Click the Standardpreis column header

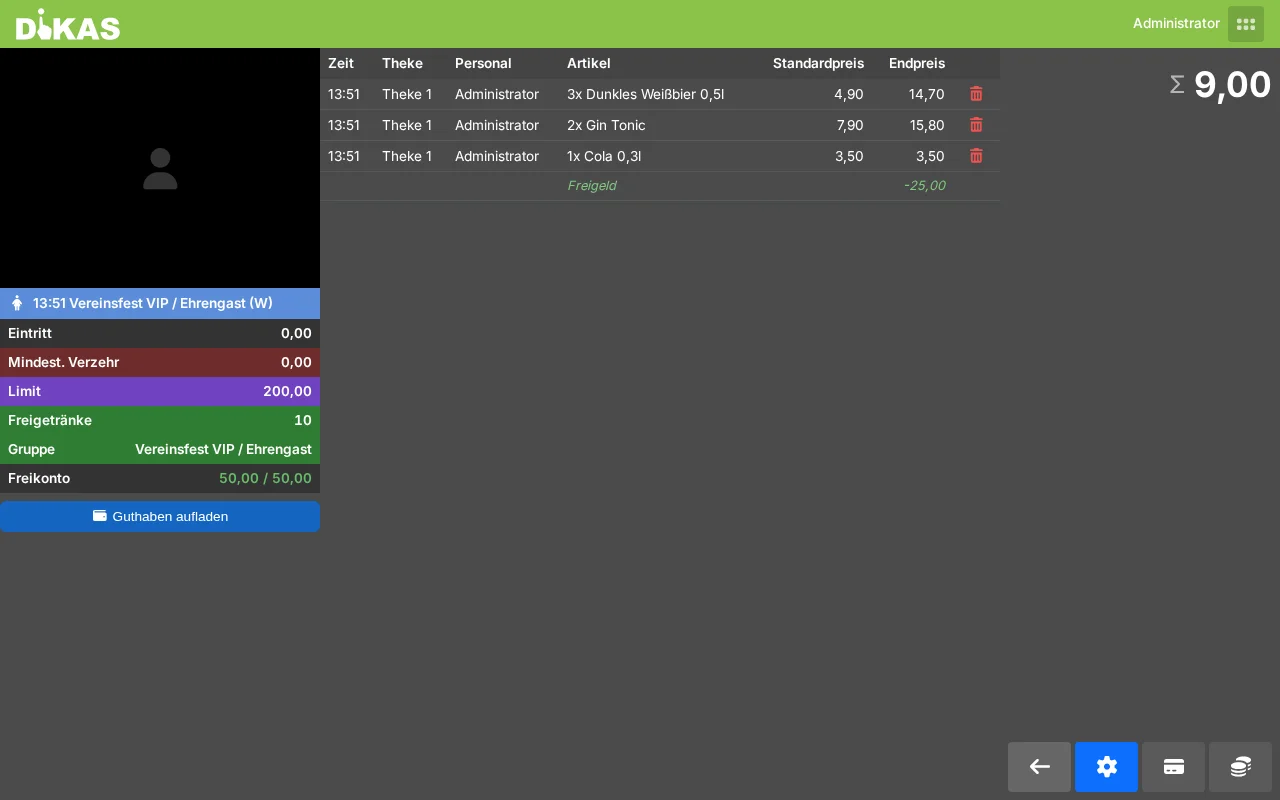tap(818, 63)
